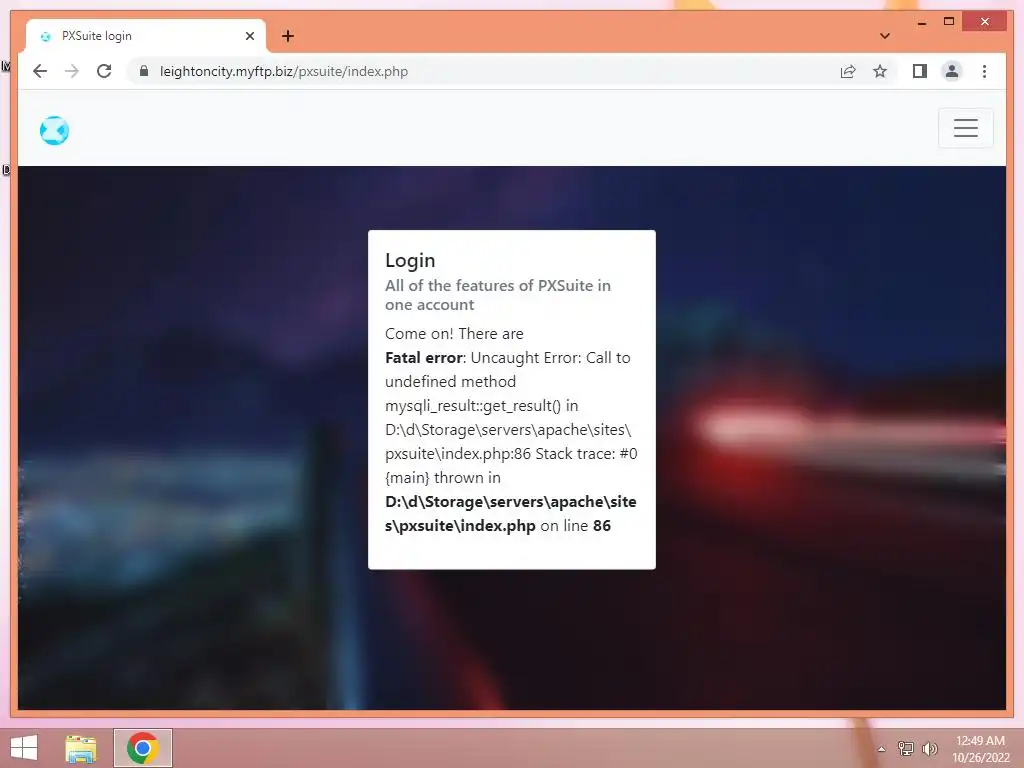
Task: Open the tab search dropdown chevron
Action: tap(885, 36)
